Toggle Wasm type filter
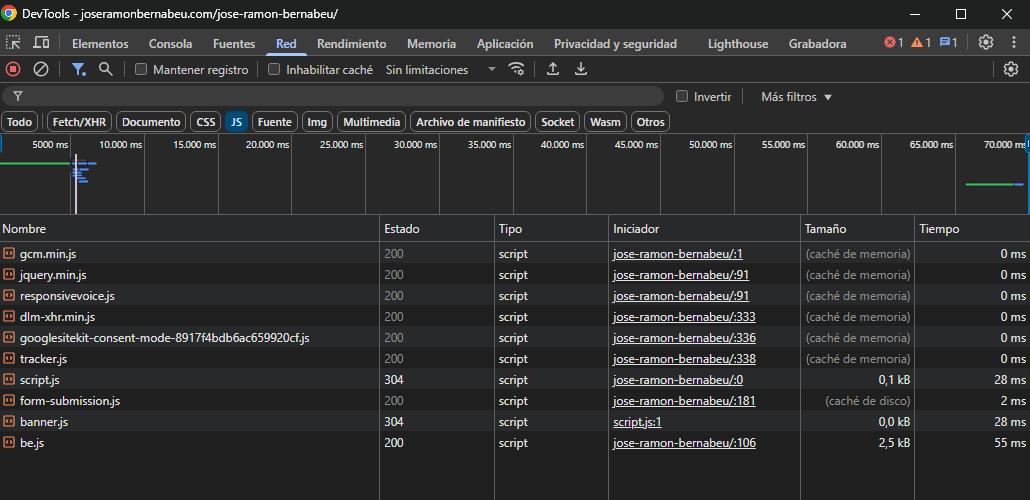 605,122
